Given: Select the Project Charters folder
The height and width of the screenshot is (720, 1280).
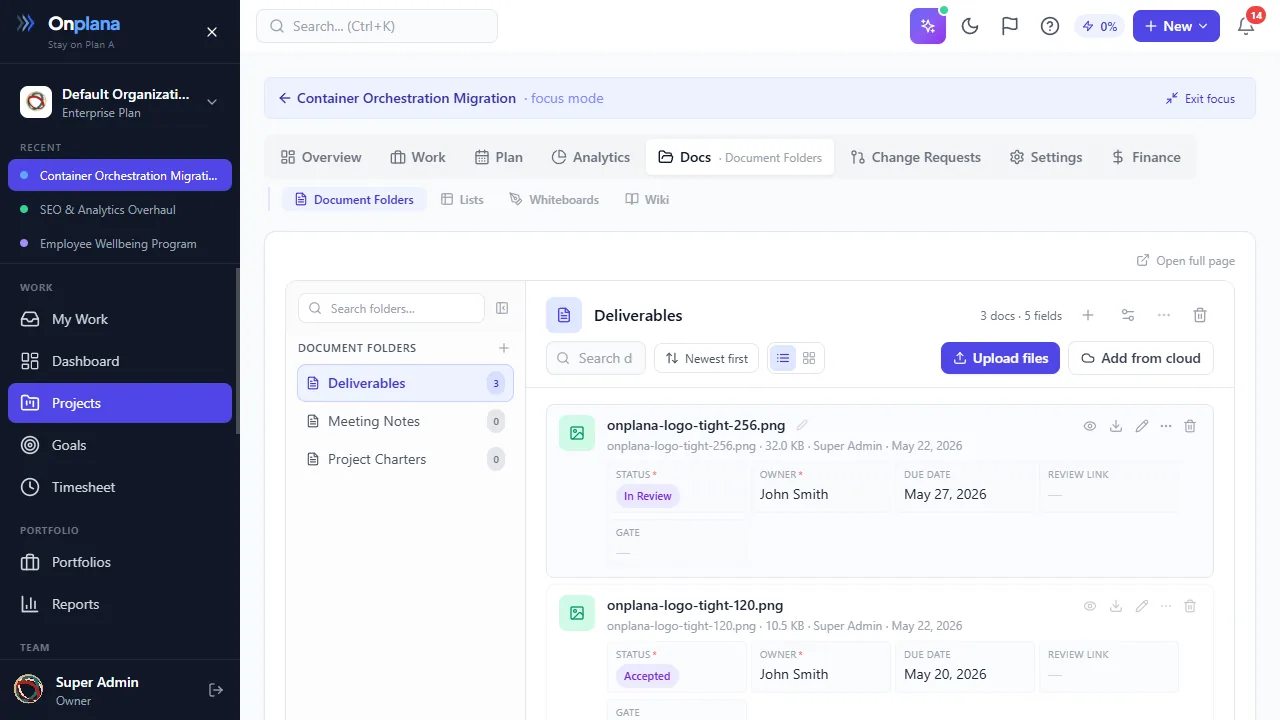Looking at the screenshot, I should click(405, 459).
